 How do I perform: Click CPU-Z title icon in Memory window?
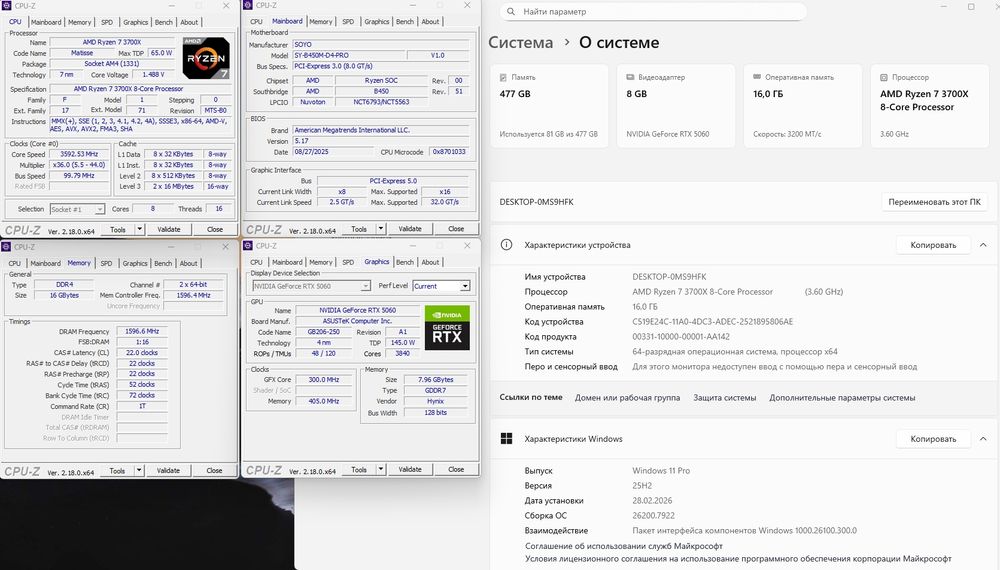(6, 247)
